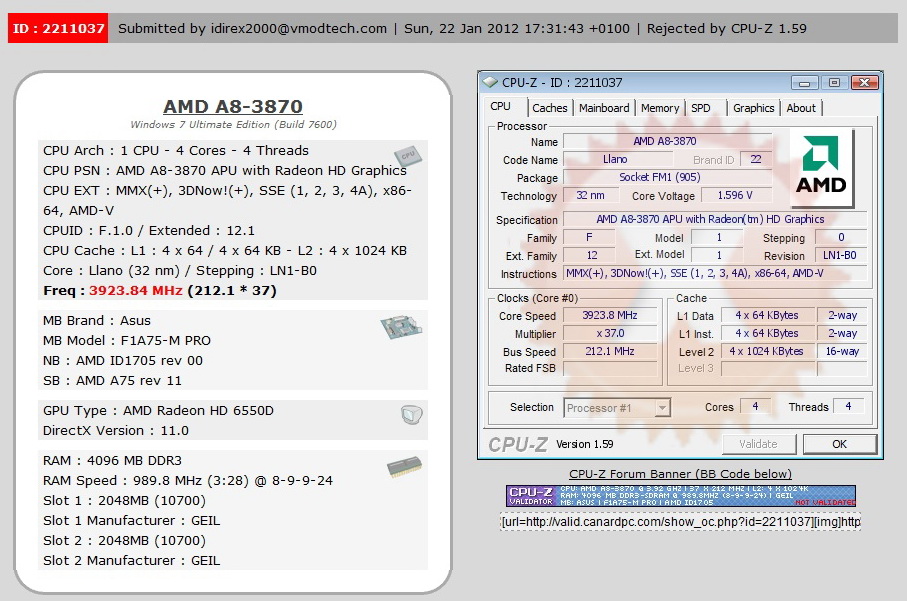Viewport: 907px width, 601px height.
Task: Click the AMD logo in CPU-Z window
Action: click(821, 169)
